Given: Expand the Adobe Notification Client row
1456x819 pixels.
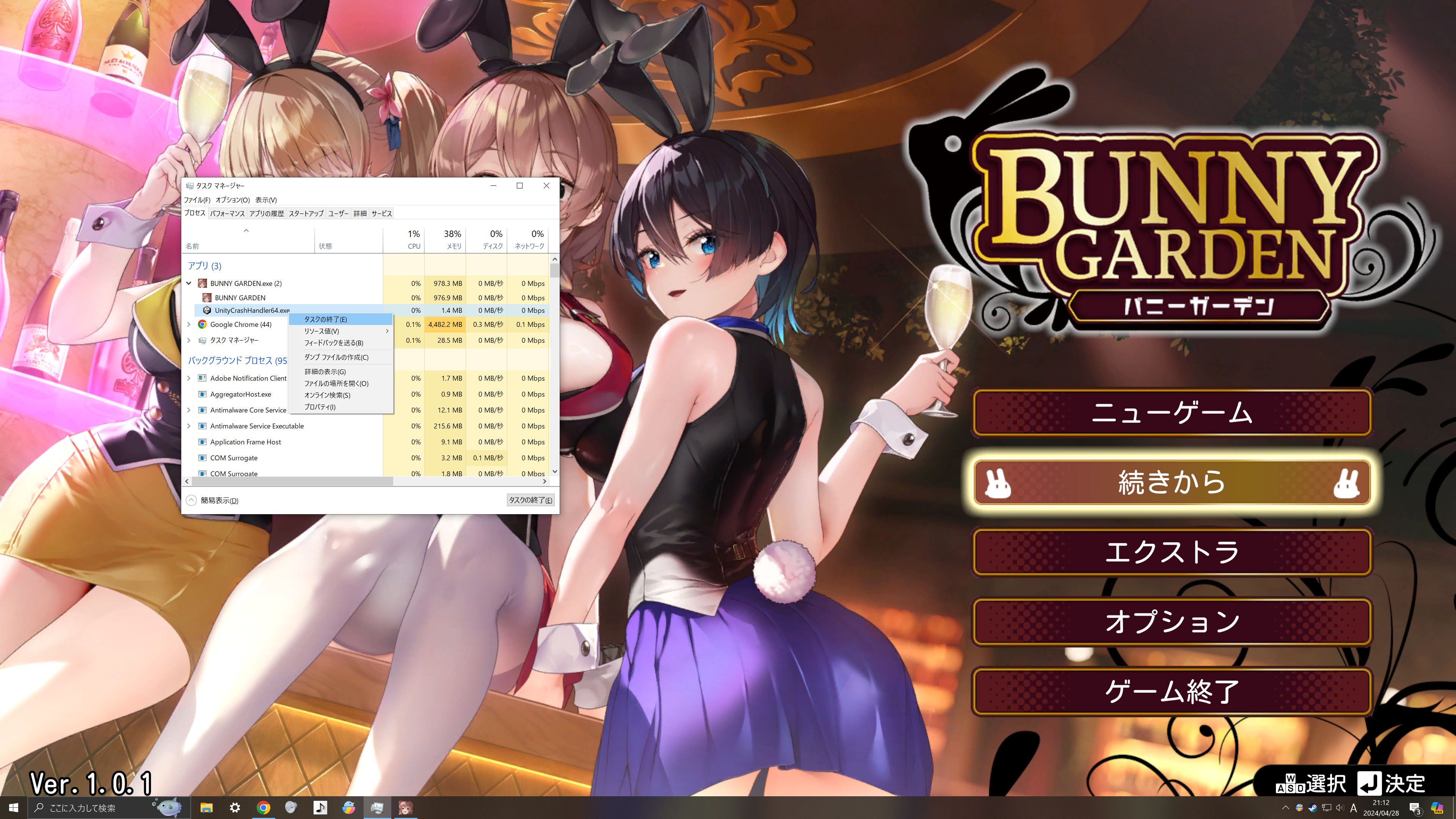Looking at the screenshot, I should click(189, 378).
